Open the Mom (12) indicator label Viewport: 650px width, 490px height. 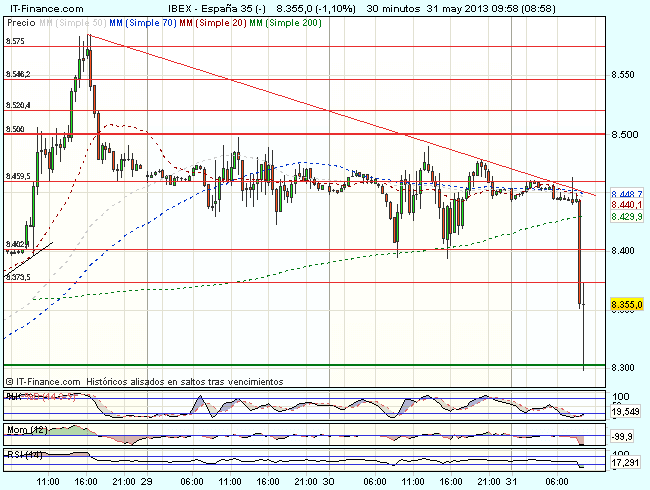23,429
